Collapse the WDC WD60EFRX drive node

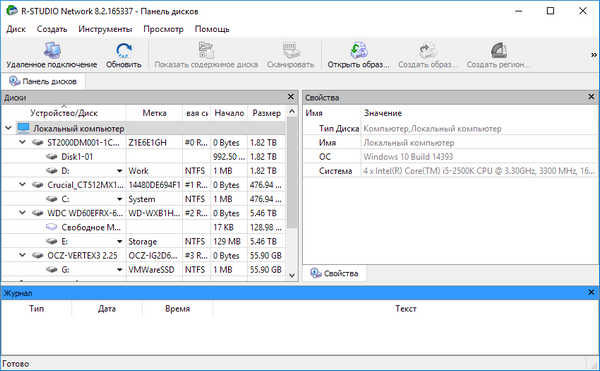[22, 213]
